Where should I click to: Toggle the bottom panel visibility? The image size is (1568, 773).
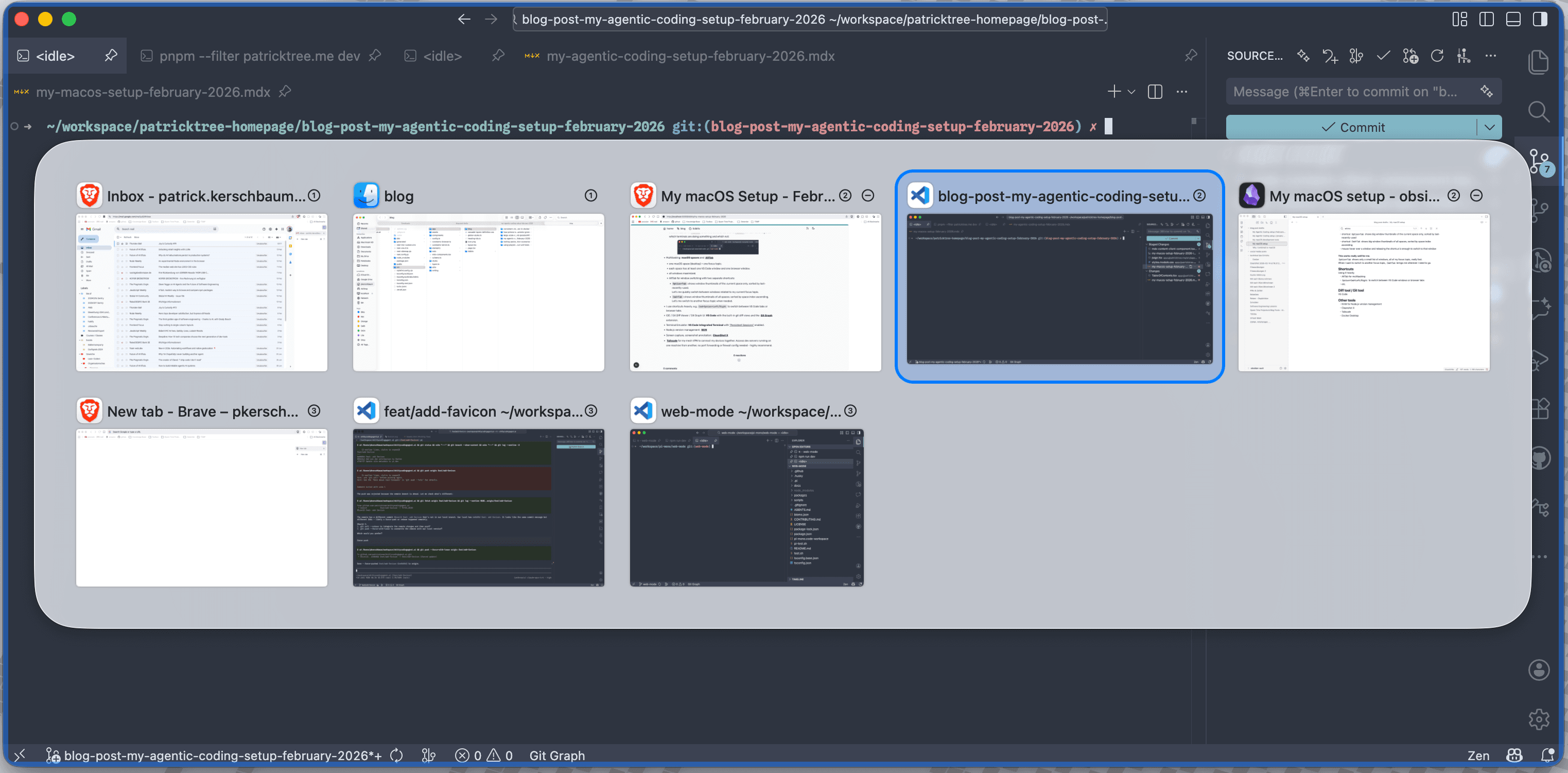tap(1513, 19)
